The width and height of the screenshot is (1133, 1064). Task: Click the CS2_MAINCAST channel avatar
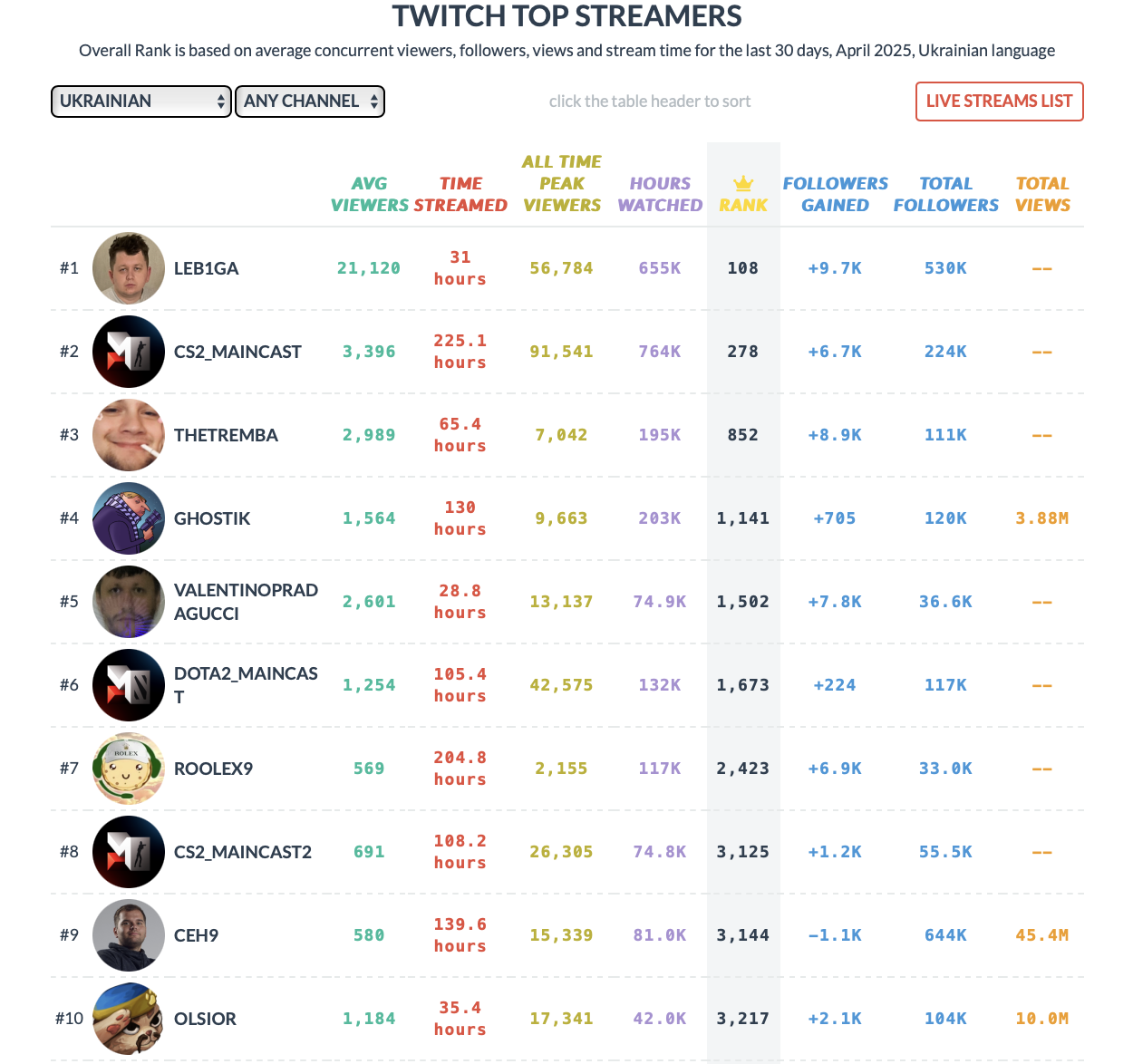pyautogui.click(x=128, y=352)
